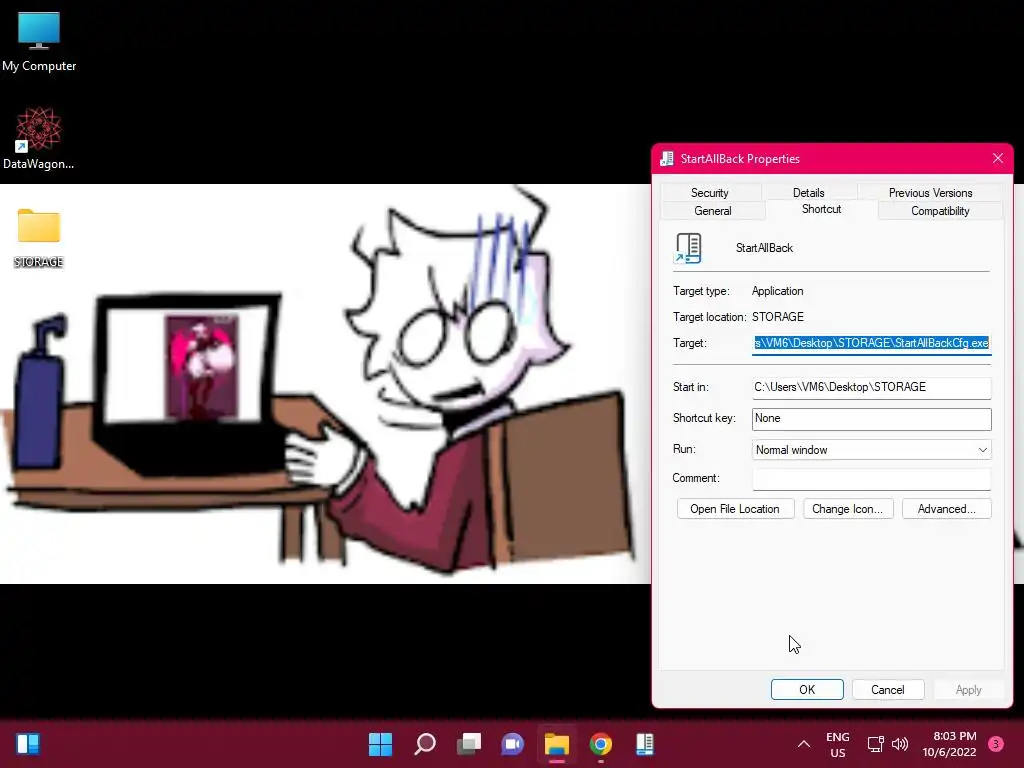
Task: Open notification badge showing 3
Action: tap(996, 743)
